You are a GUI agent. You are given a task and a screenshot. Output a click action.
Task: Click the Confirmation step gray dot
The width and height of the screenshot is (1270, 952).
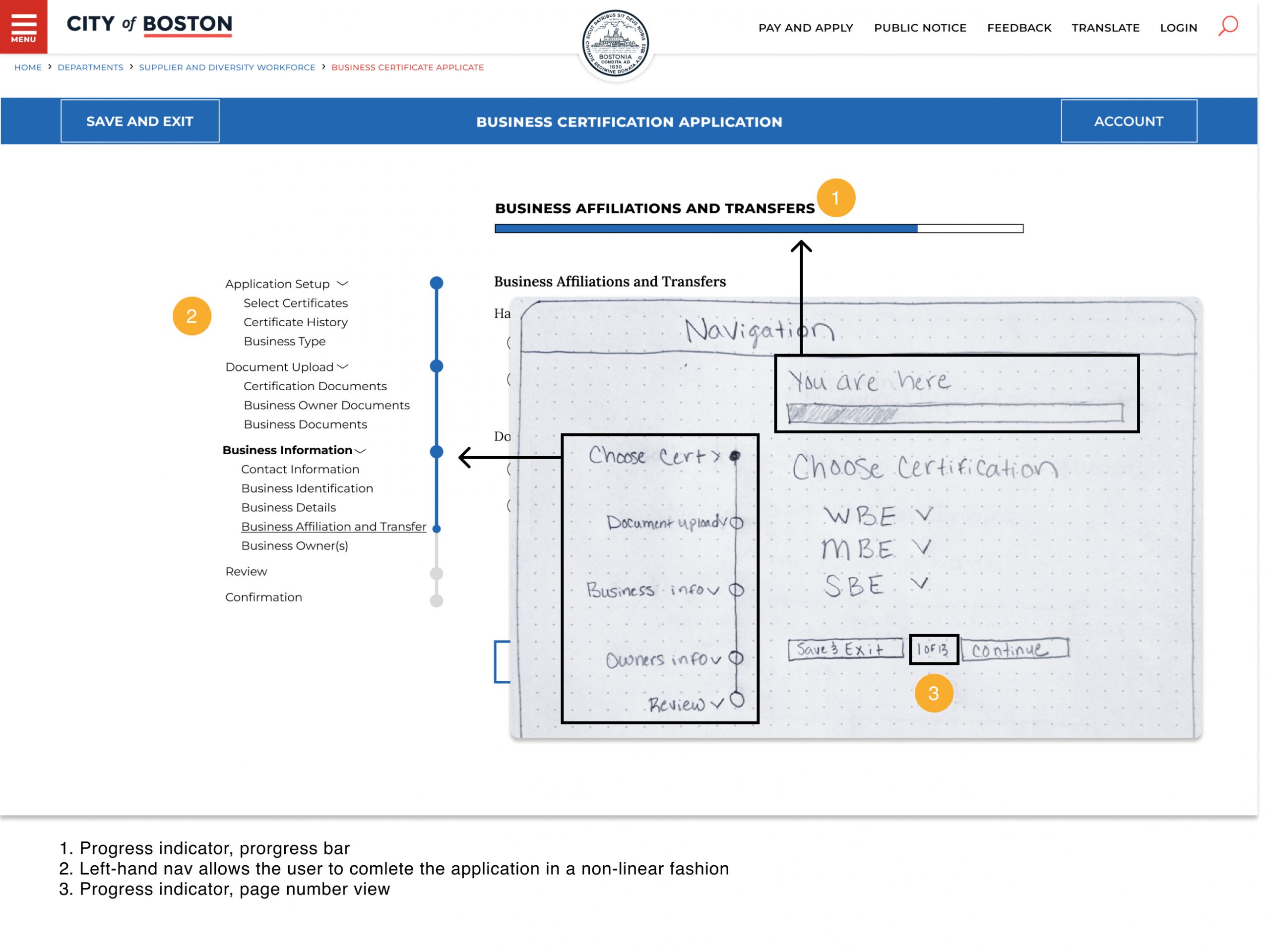(437, 600)
